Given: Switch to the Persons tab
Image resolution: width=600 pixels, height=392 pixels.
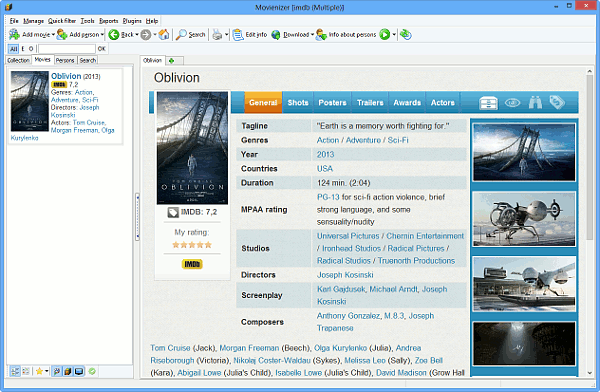Looking at the screenshot, I should tap(65, 60).
